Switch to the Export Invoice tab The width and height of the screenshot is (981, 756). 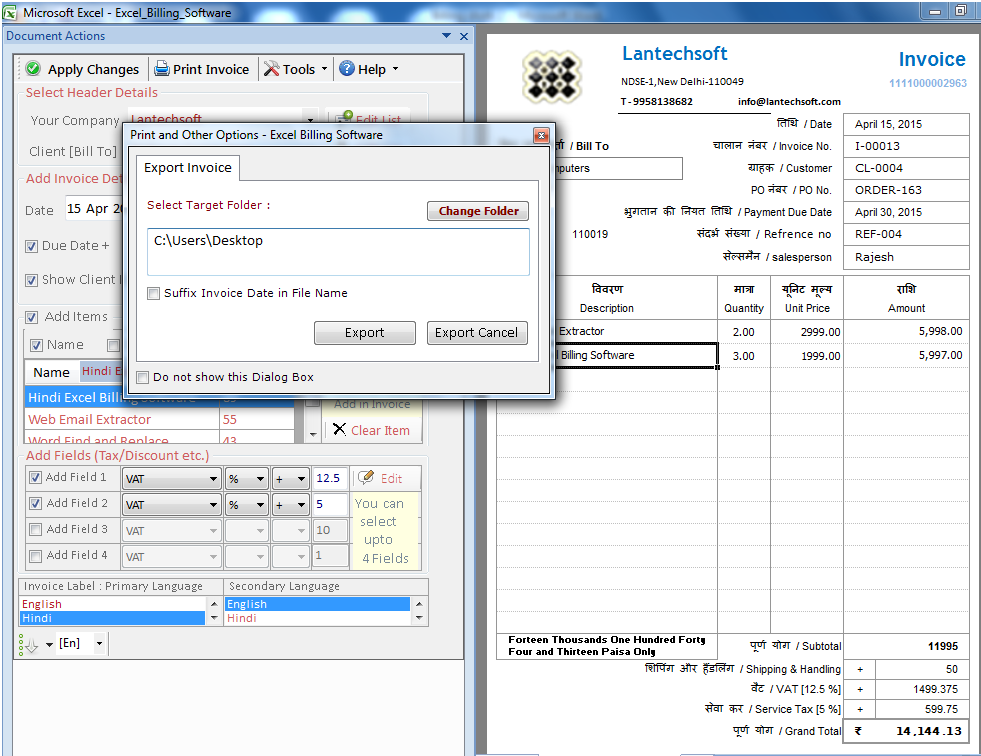[x=188, y=168]
